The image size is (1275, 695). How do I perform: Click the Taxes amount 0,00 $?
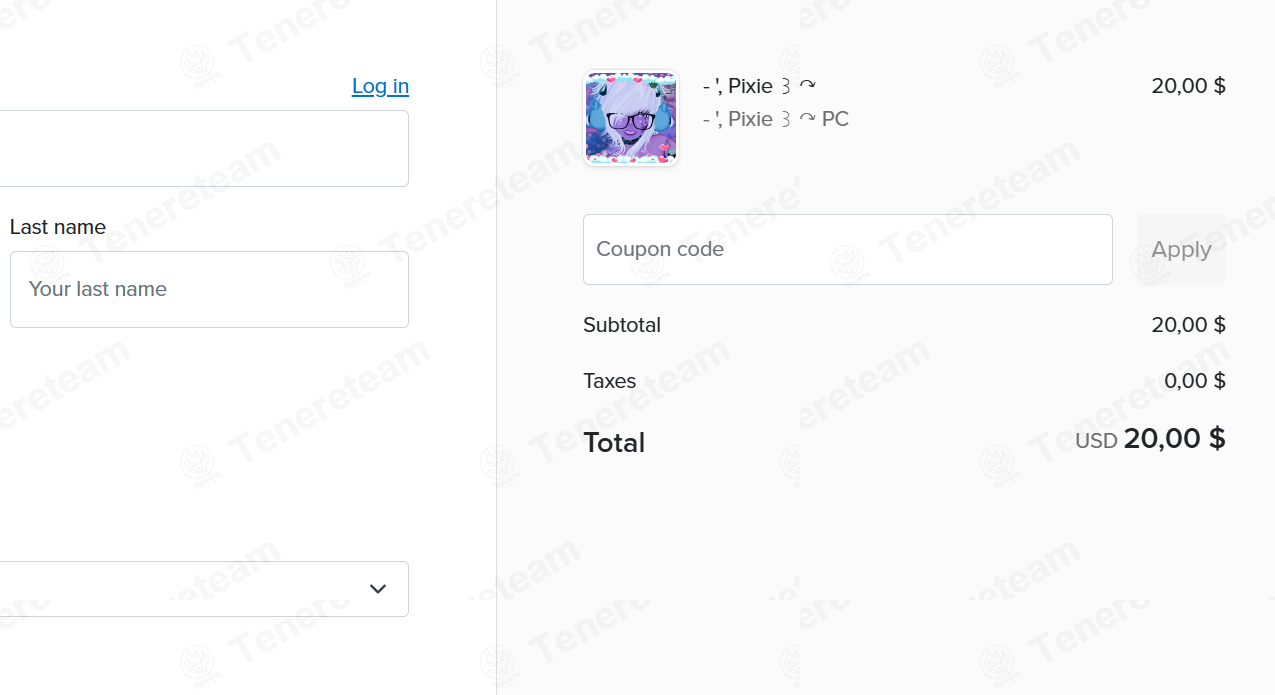[1195, 381]
